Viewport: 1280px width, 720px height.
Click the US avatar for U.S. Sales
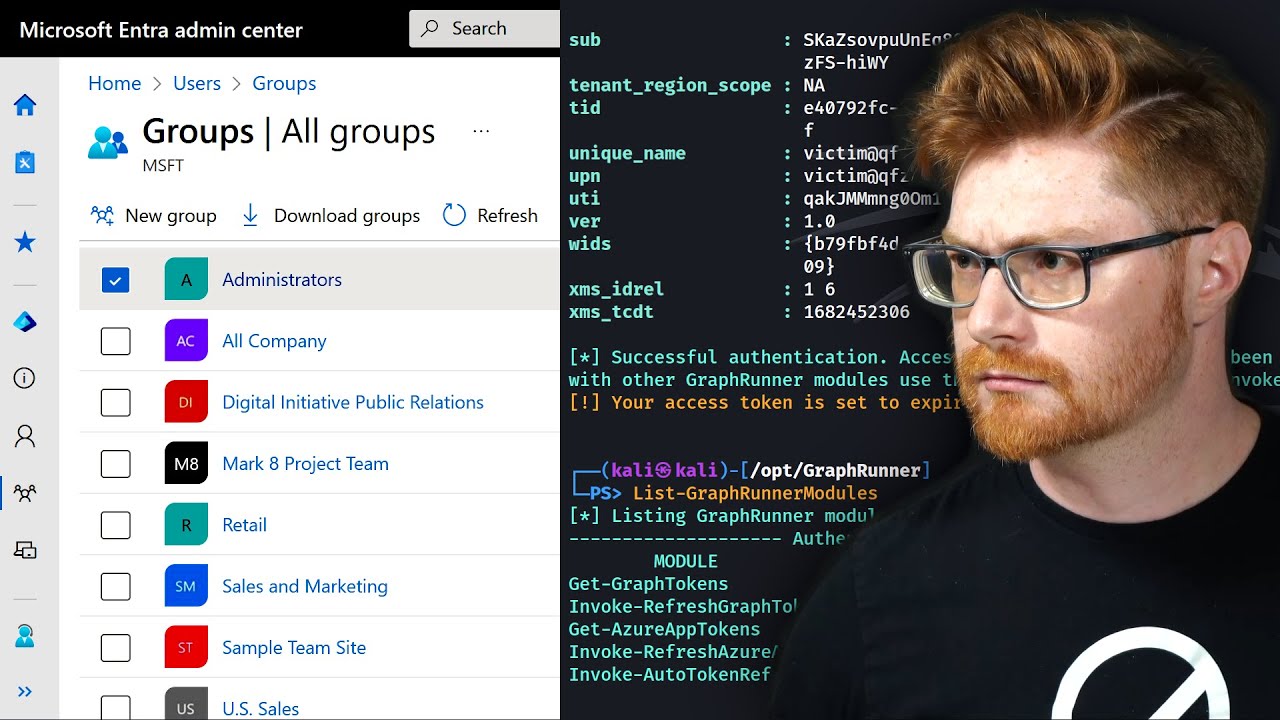(x=186, y=703)
